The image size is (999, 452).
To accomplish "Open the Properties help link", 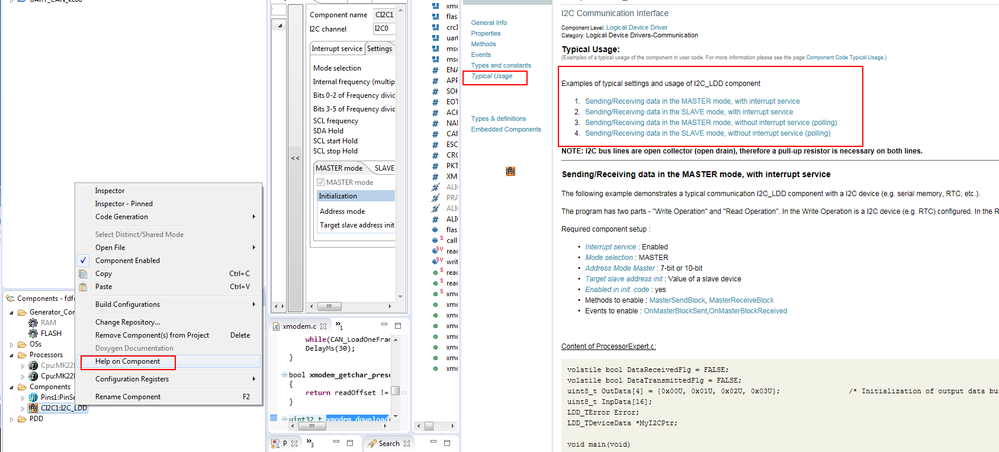I will [485, 33].
